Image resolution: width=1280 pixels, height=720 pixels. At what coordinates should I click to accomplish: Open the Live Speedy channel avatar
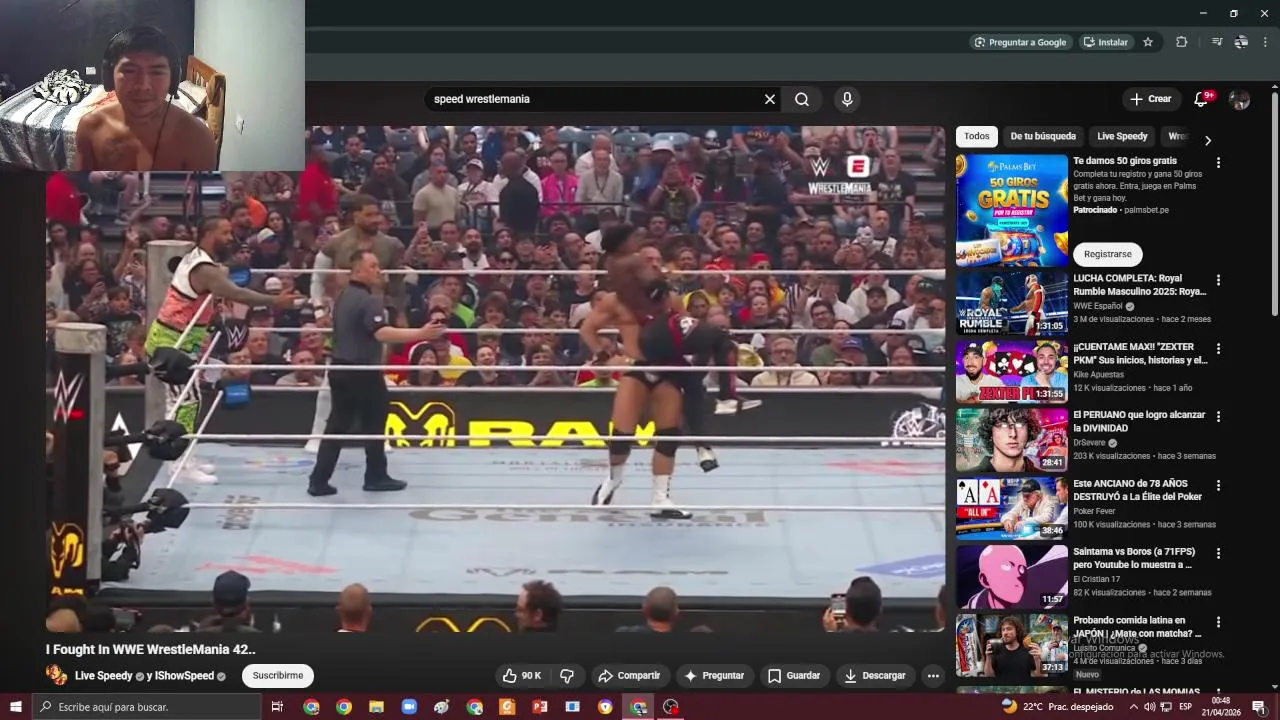[57, 676]
